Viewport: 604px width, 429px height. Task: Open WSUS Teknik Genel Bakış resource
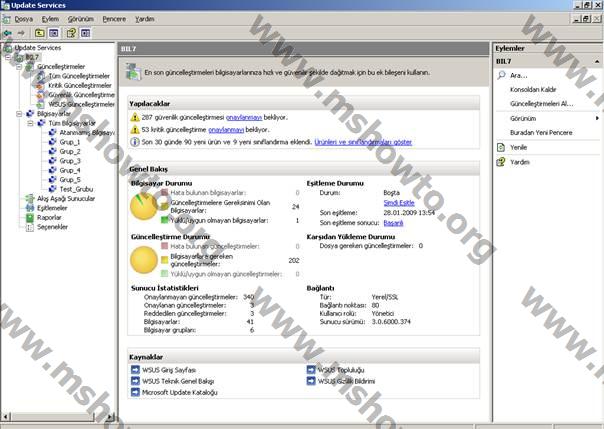178,381
